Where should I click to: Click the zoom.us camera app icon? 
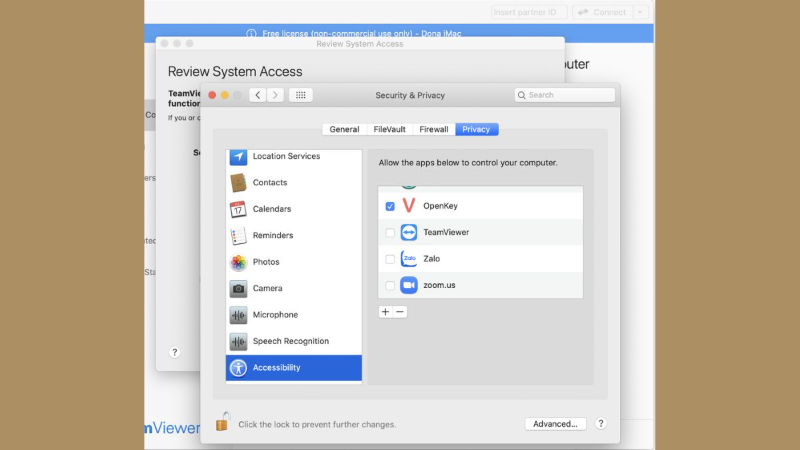(x=409, y=285)
